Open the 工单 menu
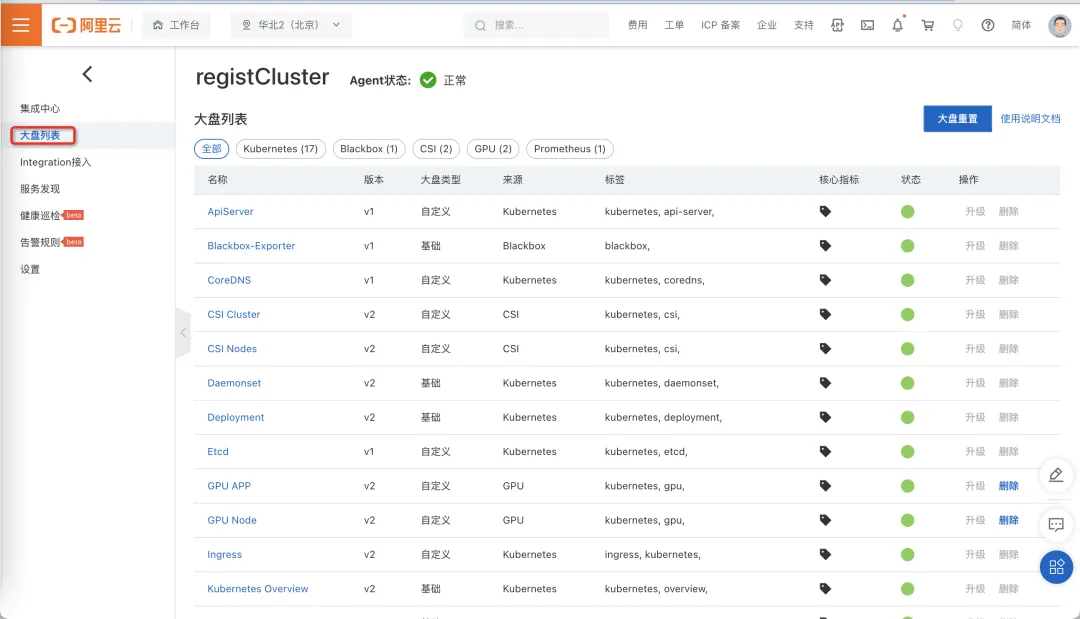Image resolution: width=1080 pixels, height=619 pixels. click(674, 25)
